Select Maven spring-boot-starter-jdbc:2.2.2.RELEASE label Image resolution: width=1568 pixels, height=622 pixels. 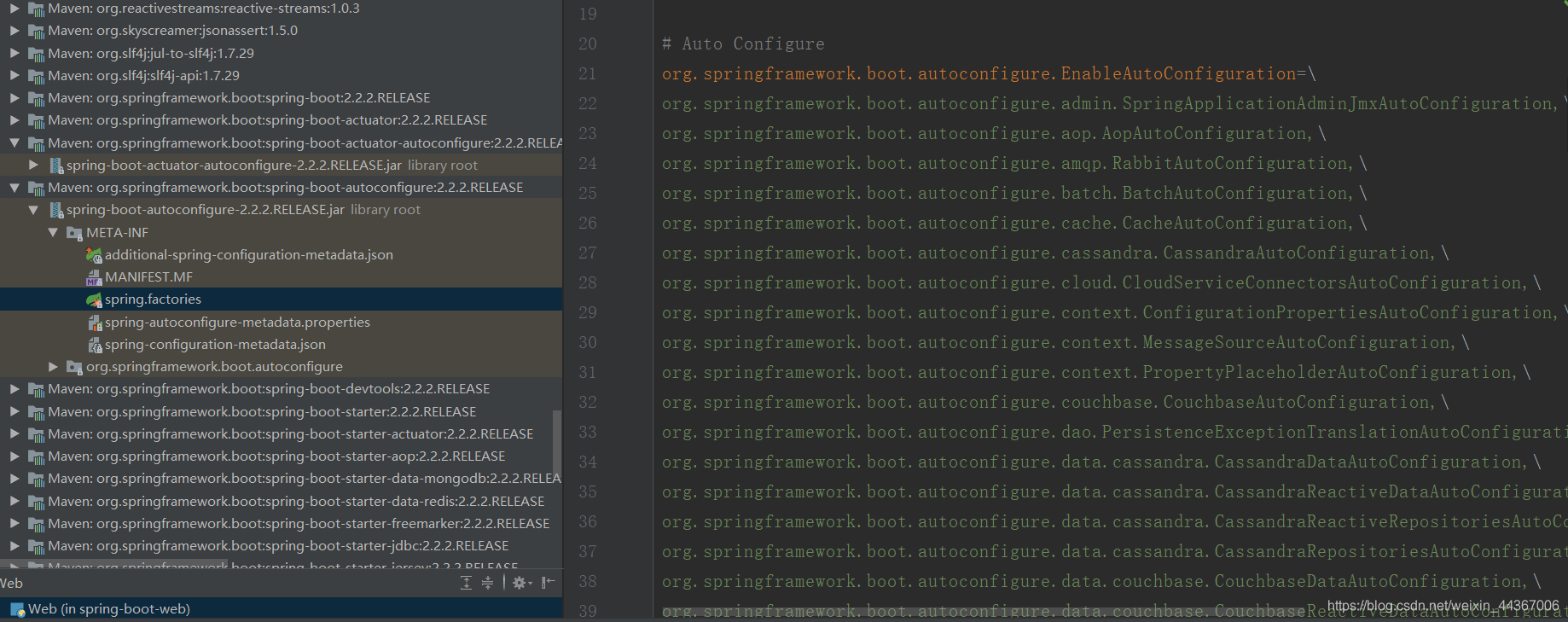(278, 546)
